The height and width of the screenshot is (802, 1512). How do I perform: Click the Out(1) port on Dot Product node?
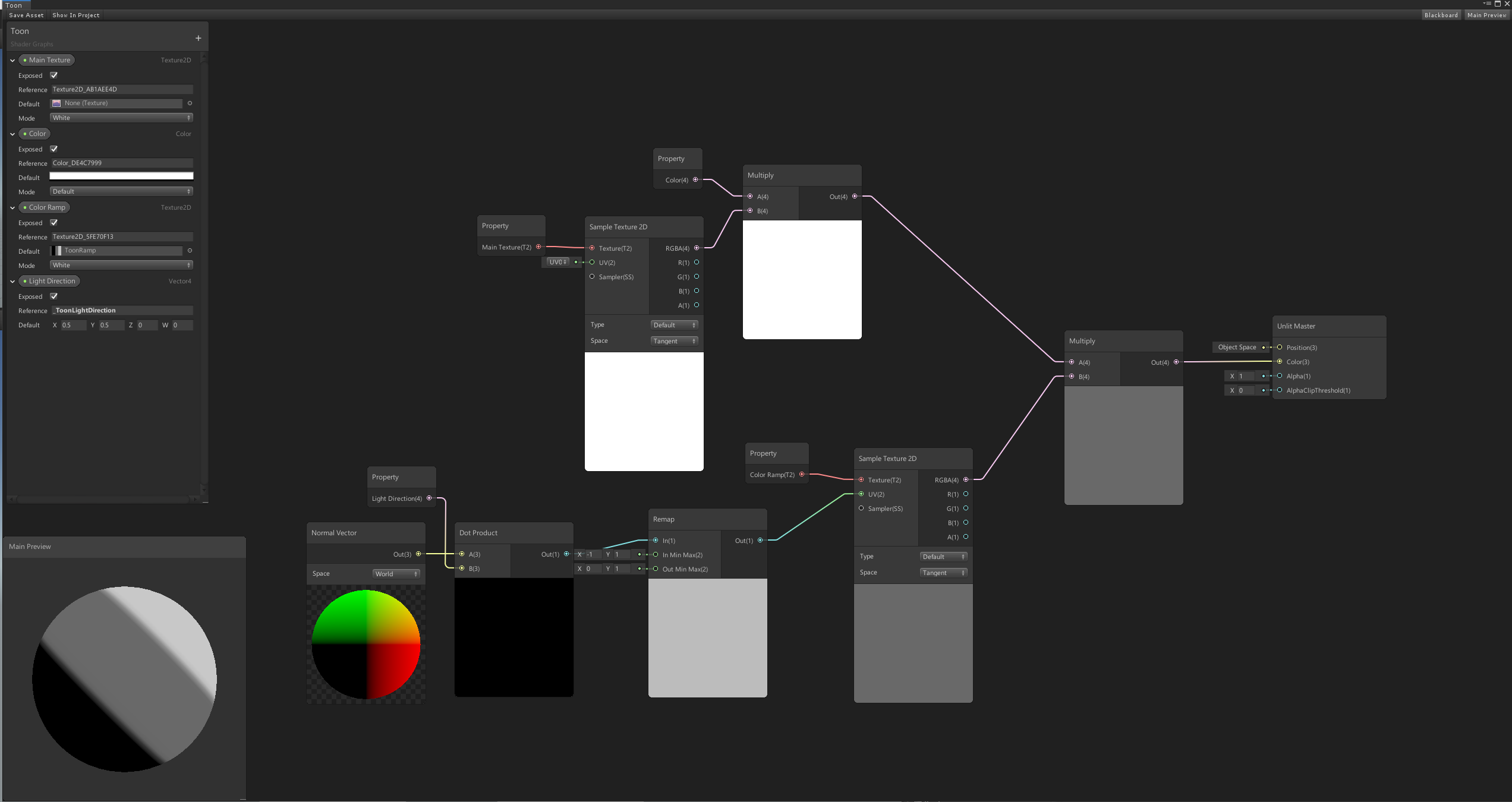point(566,554)
